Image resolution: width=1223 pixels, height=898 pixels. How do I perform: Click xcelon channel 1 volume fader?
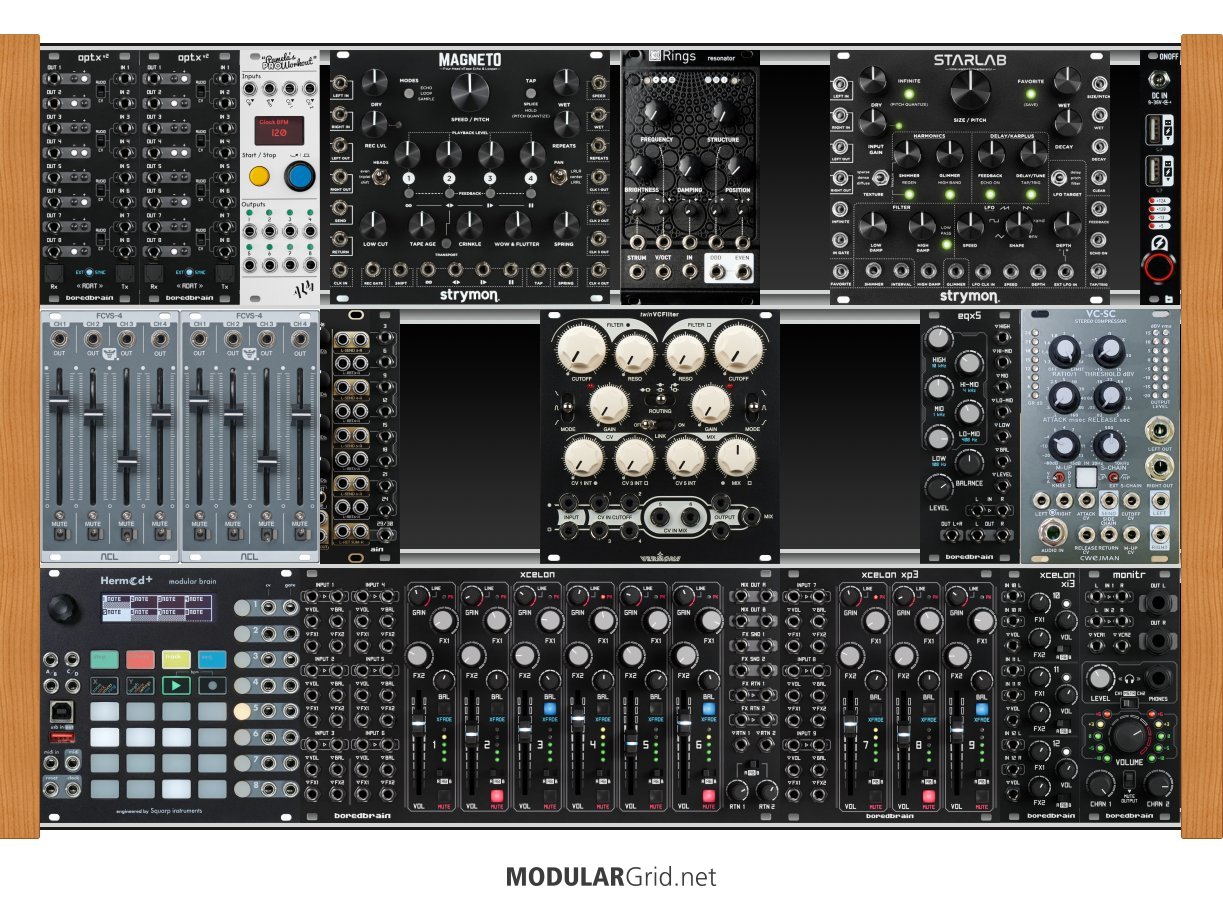click(418, 723)
